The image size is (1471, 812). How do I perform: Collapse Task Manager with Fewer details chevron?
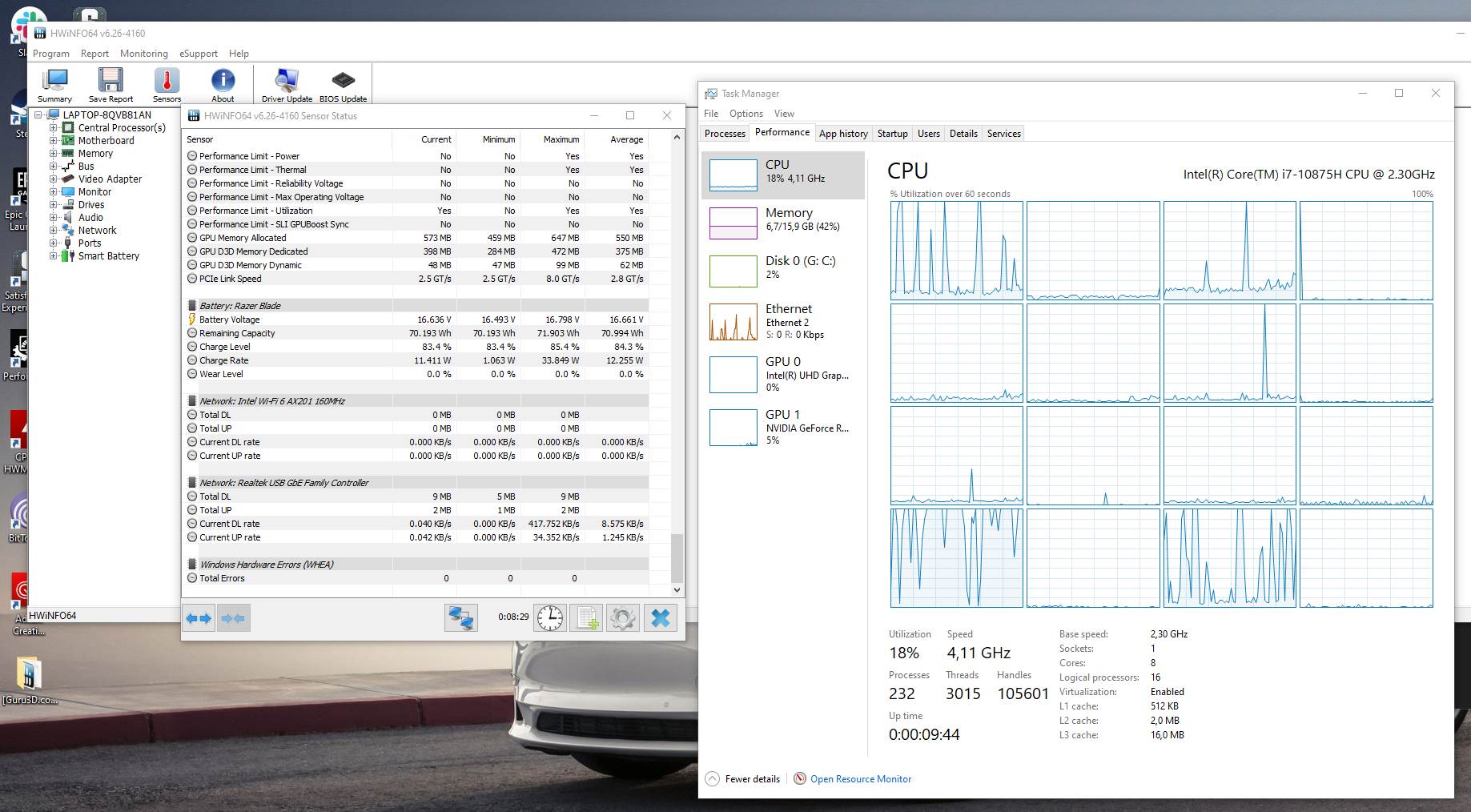(x=713, y=778)
